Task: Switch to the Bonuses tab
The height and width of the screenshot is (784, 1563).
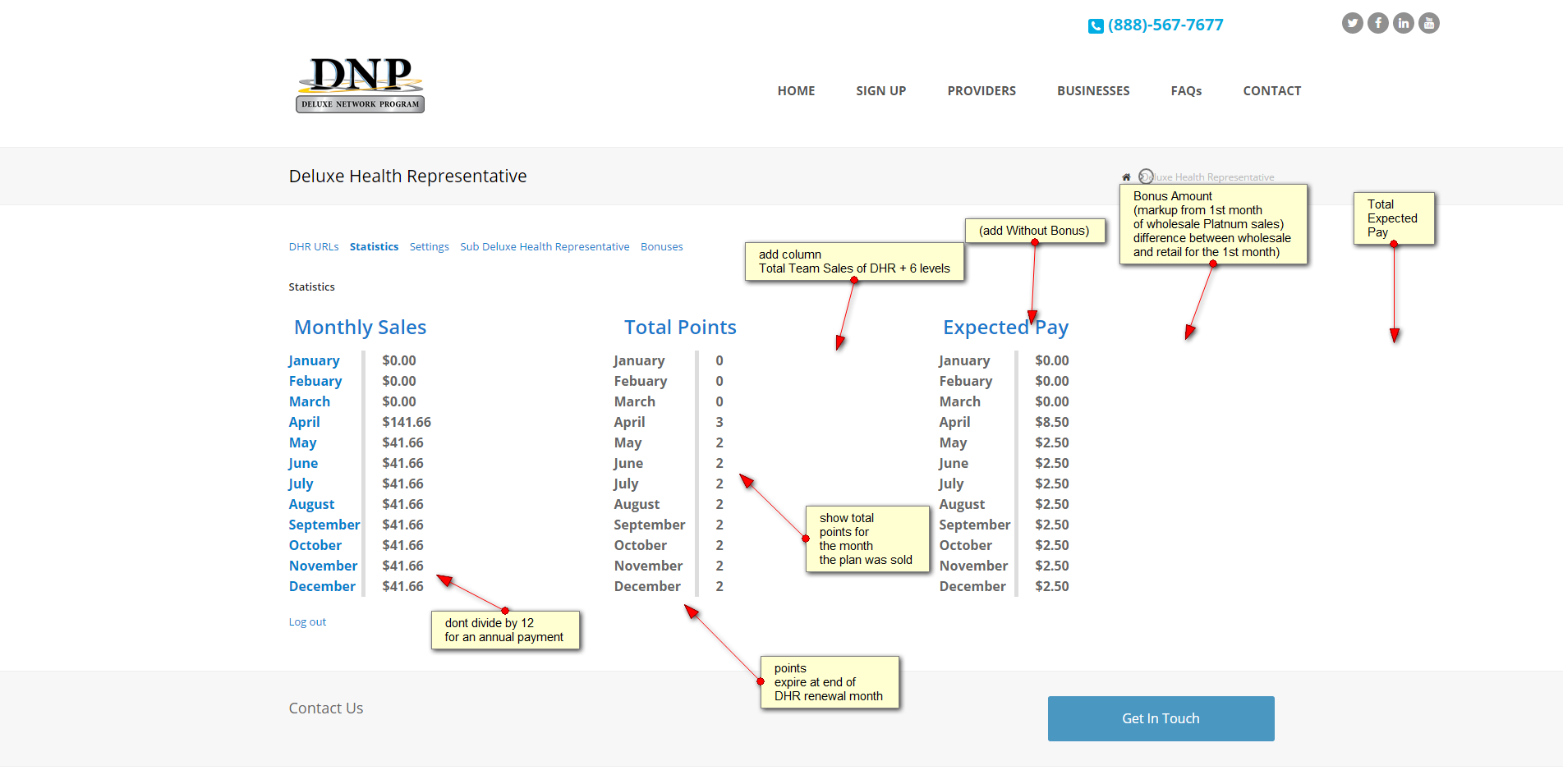Action: click(662, 247)
